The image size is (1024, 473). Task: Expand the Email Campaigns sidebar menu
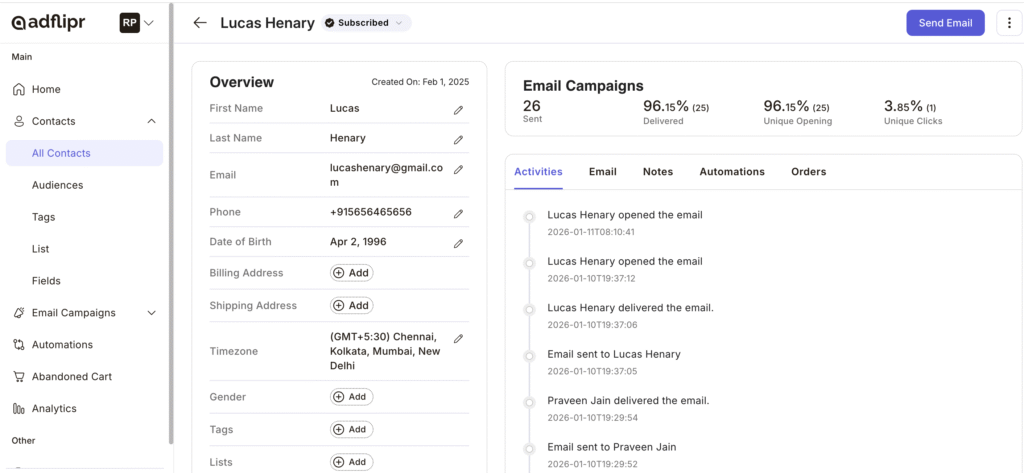[151, 313]
